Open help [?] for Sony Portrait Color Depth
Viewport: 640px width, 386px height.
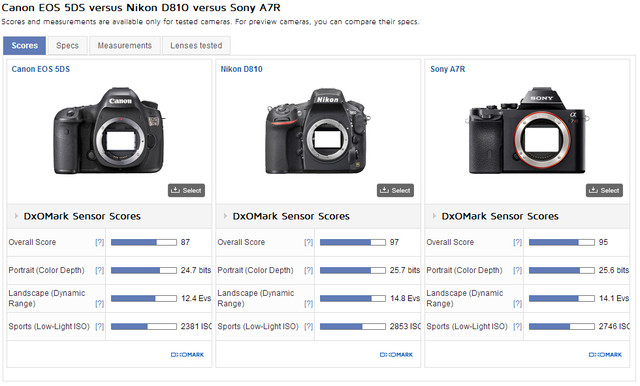518,270
